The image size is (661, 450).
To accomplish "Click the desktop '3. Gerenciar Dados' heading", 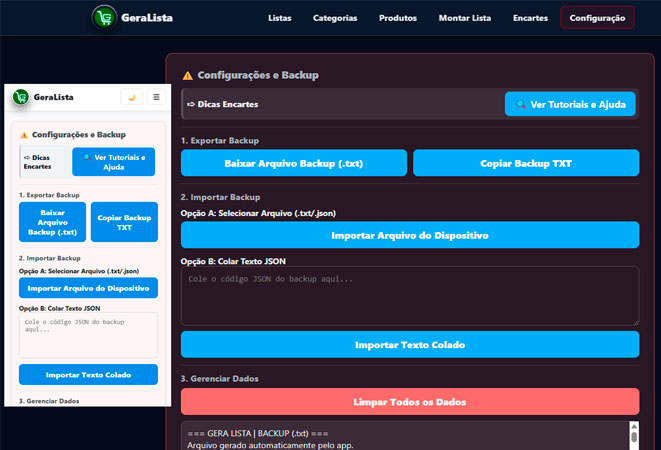I will [x=220, y=378].
